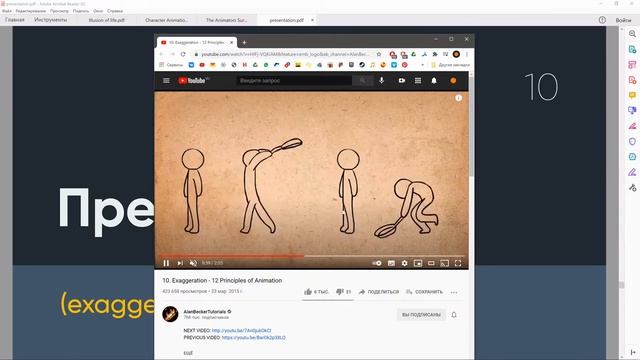Click the video info card icon
This screenshot has width=640, height=360.
pyautogui.click(x=458, y=98)
